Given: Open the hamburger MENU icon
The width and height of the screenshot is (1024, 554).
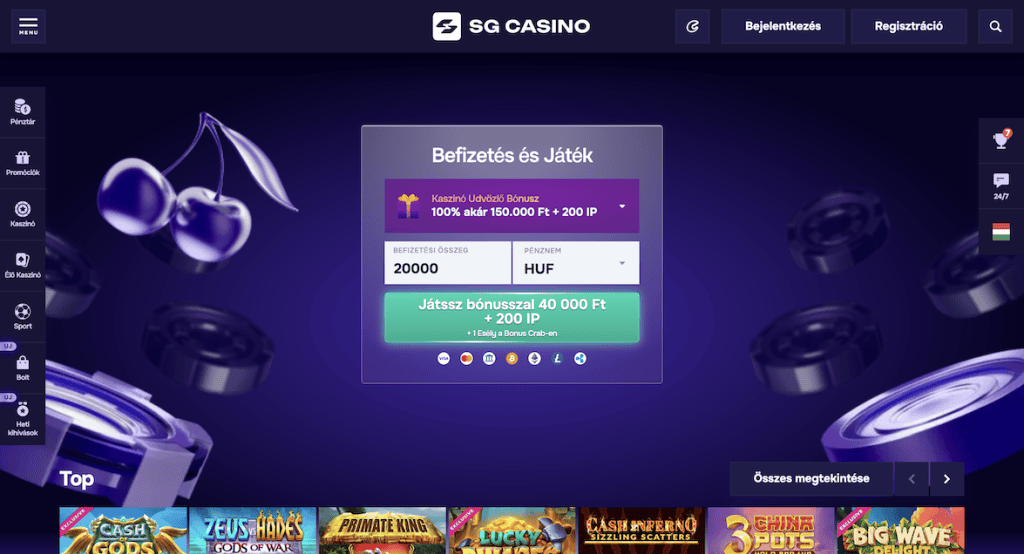Looking at the screenshot, I should tap(28, 26).
